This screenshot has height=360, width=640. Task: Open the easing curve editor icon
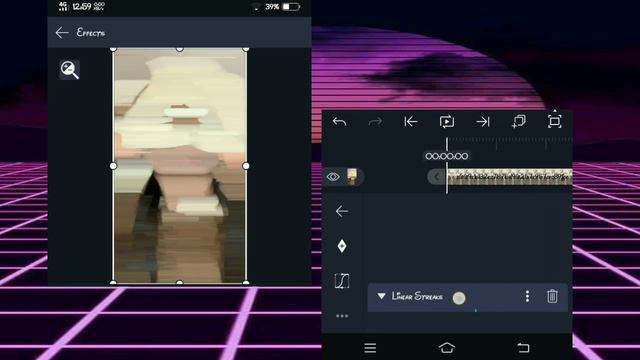(x=342, y=281)
